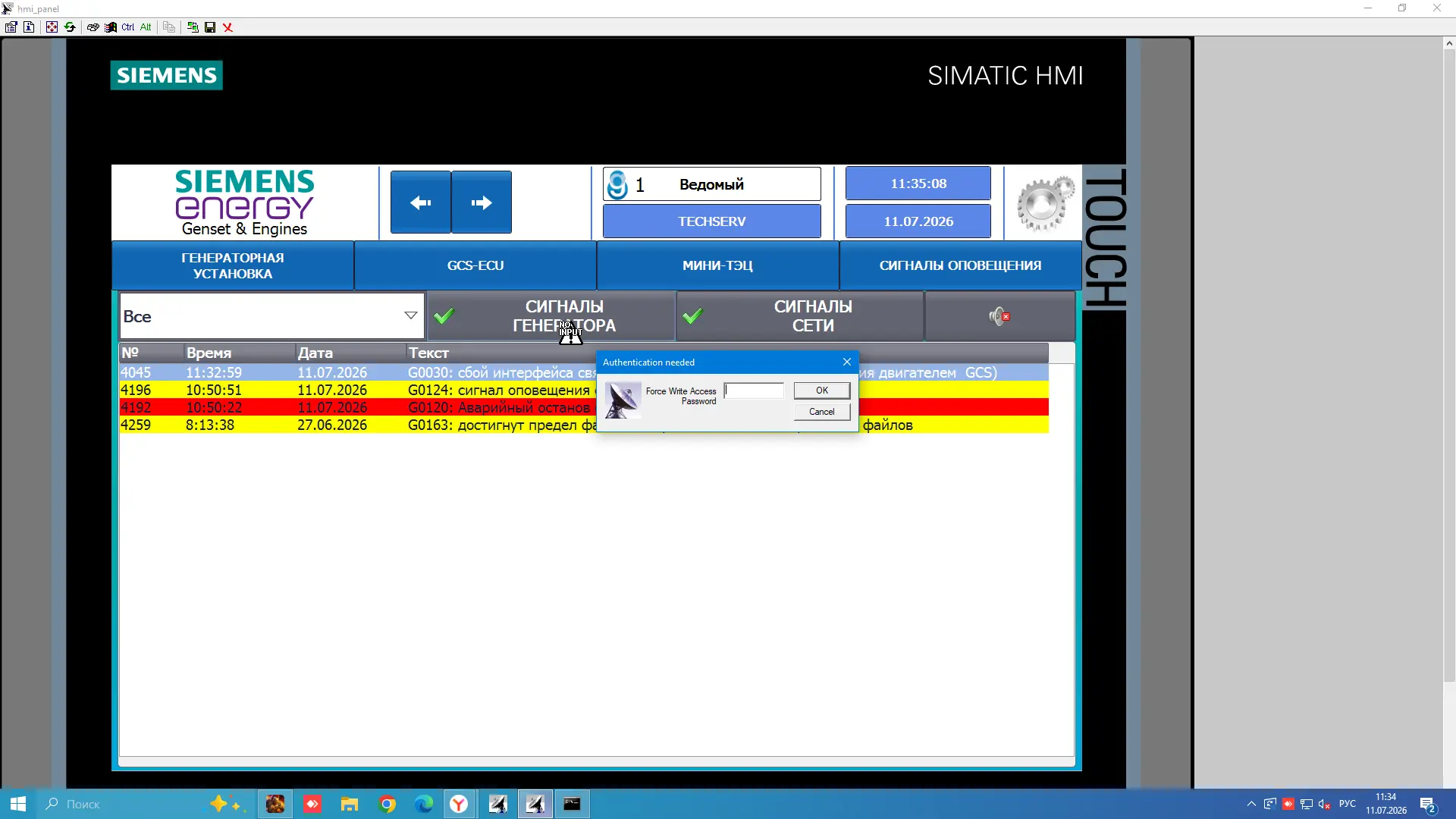The image size is (1456, 819).
Task: Open AnyDesk red icon on taskbar
Action: pos(312,804)
